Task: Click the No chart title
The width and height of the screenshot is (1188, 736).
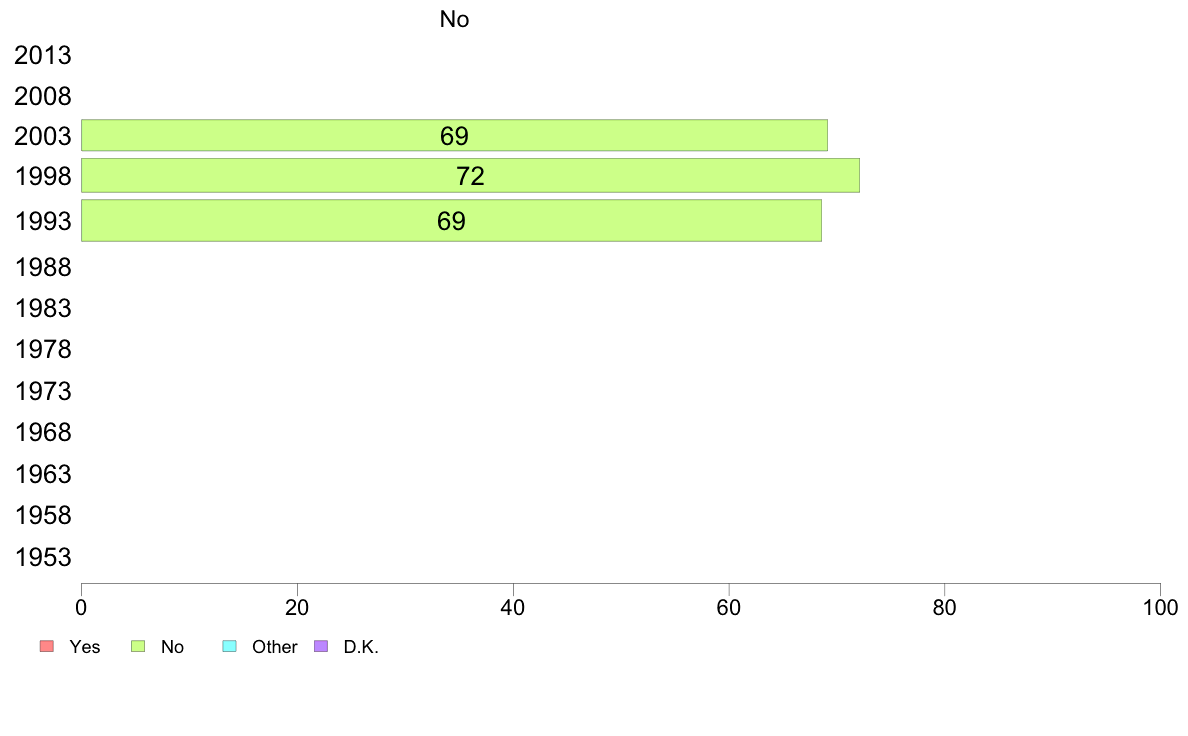Action: pos(455,19)
